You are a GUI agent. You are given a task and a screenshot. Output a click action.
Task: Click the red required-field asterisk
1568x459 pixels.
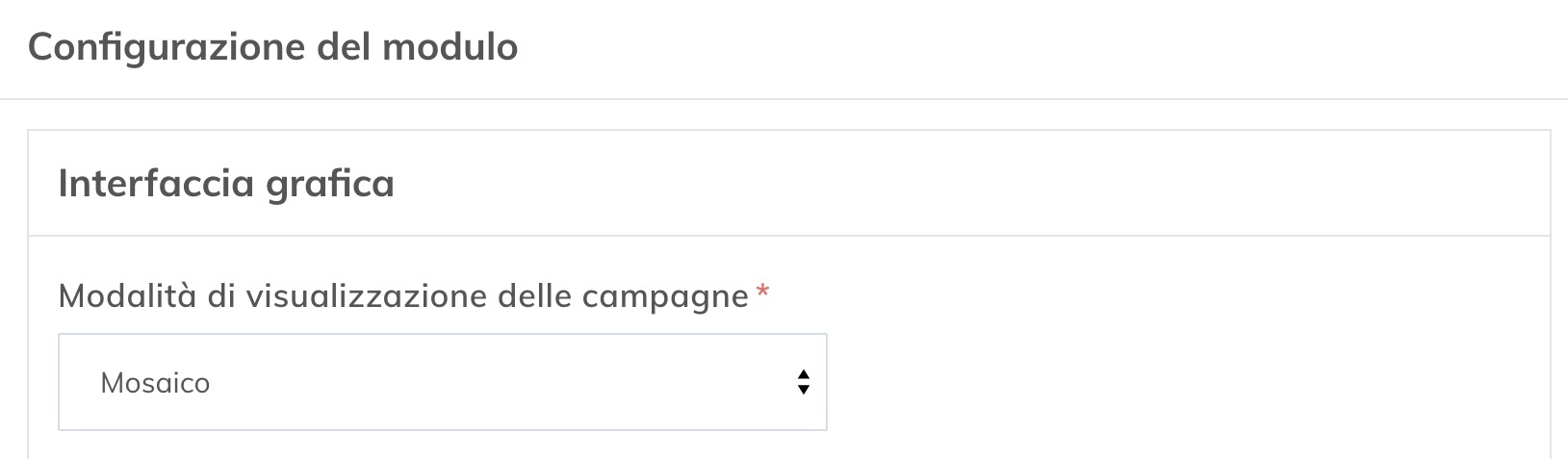coord(762,293)
